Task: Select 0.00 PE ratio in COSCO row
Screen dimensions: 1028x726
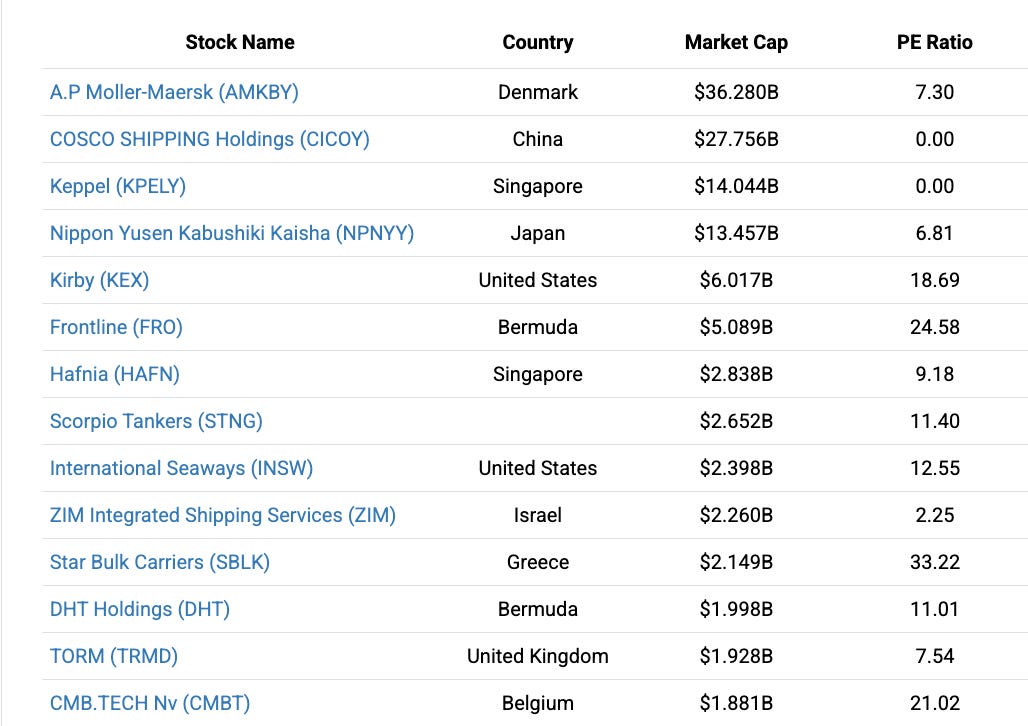Action: coord(934,140)
